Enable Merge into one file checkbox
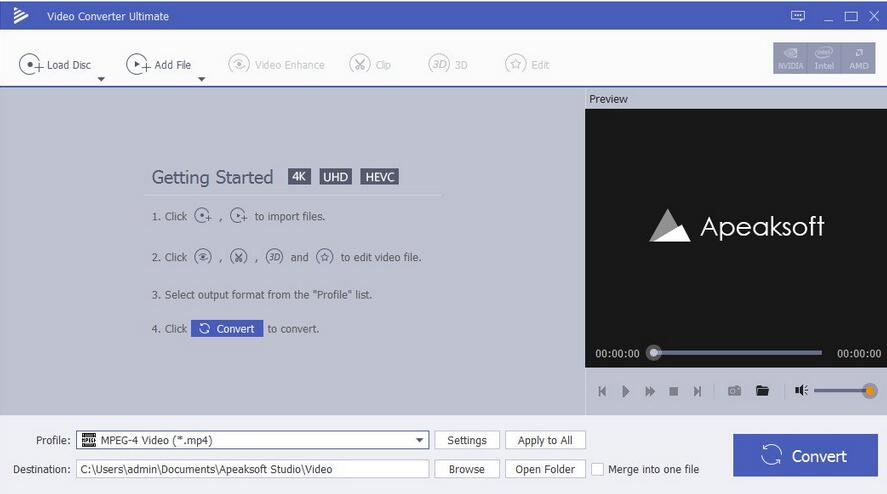Image resolution: width=887 pixels, height=494 pixels. pyautogui.click(x=597, y=470)
